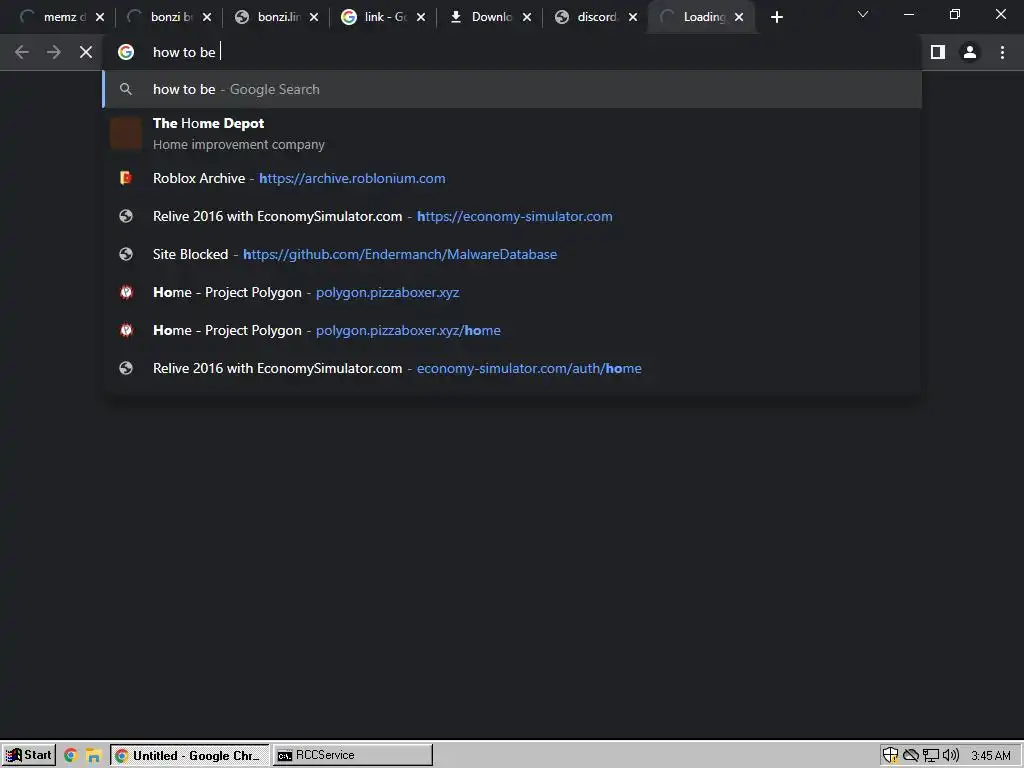Open the security shield tray icon
Image resolution: width=1024 pixels, height=768 pixels.
coord(890,755)
